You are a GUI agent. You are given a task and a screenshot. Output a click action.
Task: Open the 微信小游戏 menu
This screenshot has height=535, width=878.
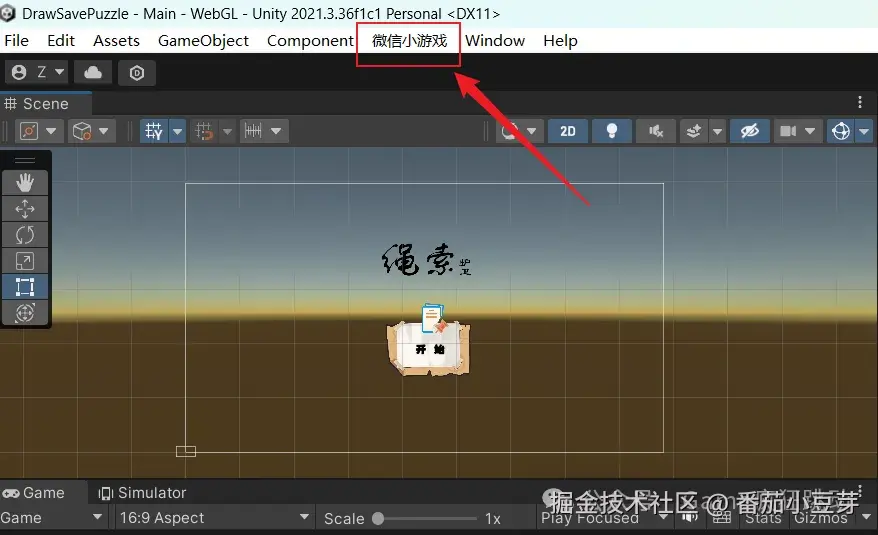409,41
